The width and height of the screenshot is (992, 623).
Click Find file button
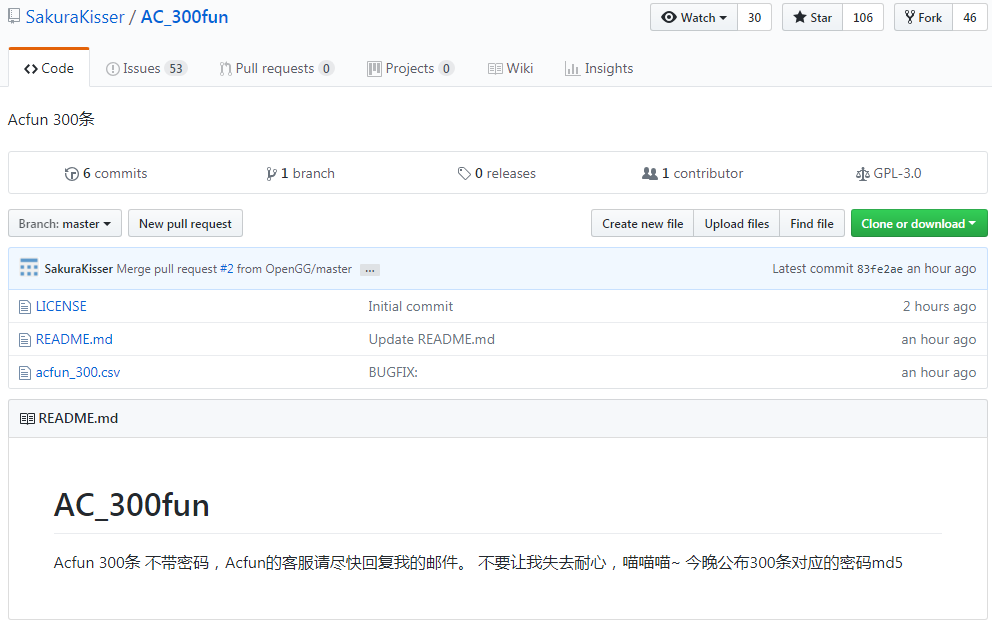click(x=812, y=223)
